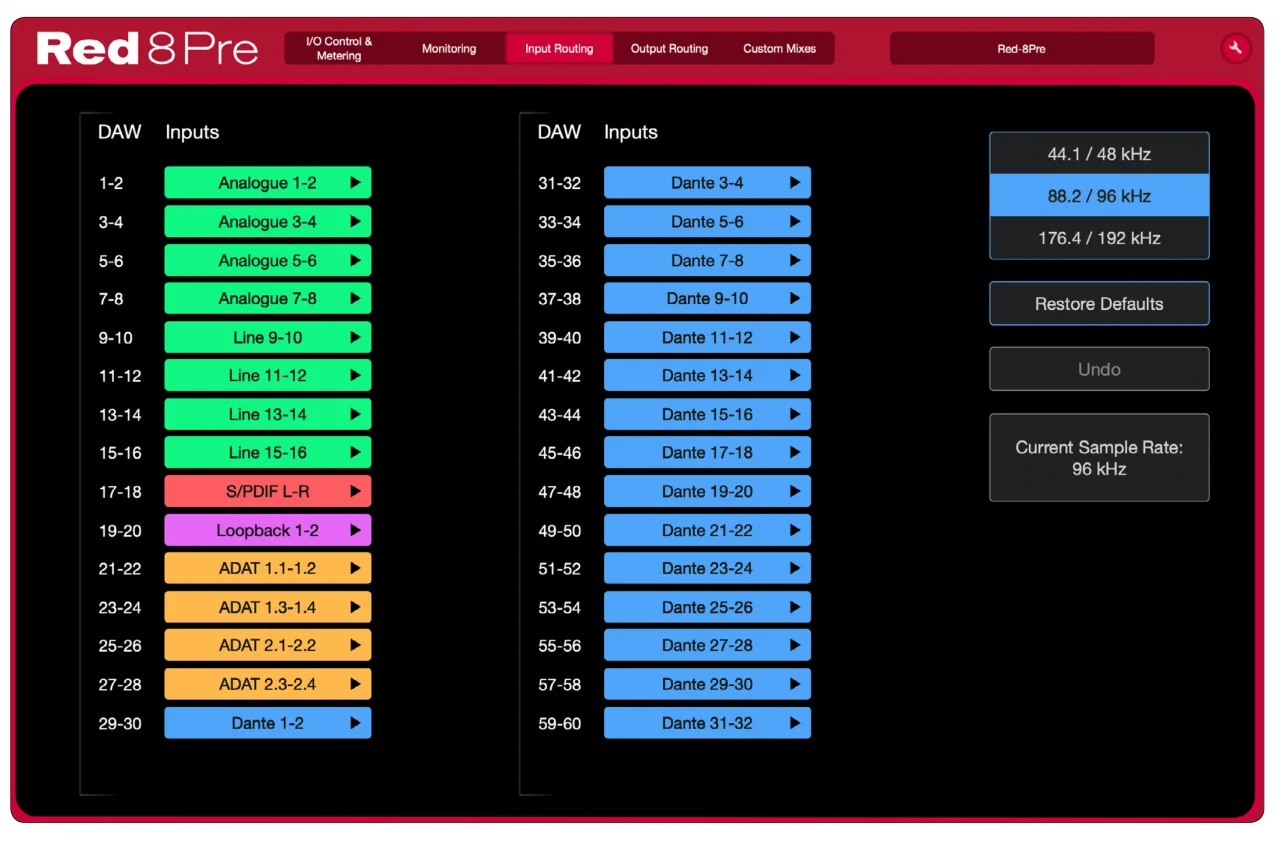Image resolution: width=1280 pixels, height=843 pixels.
Task: Open the ADAT 2.3-2.4 input dropdown
Action: [x=268, y=684]
